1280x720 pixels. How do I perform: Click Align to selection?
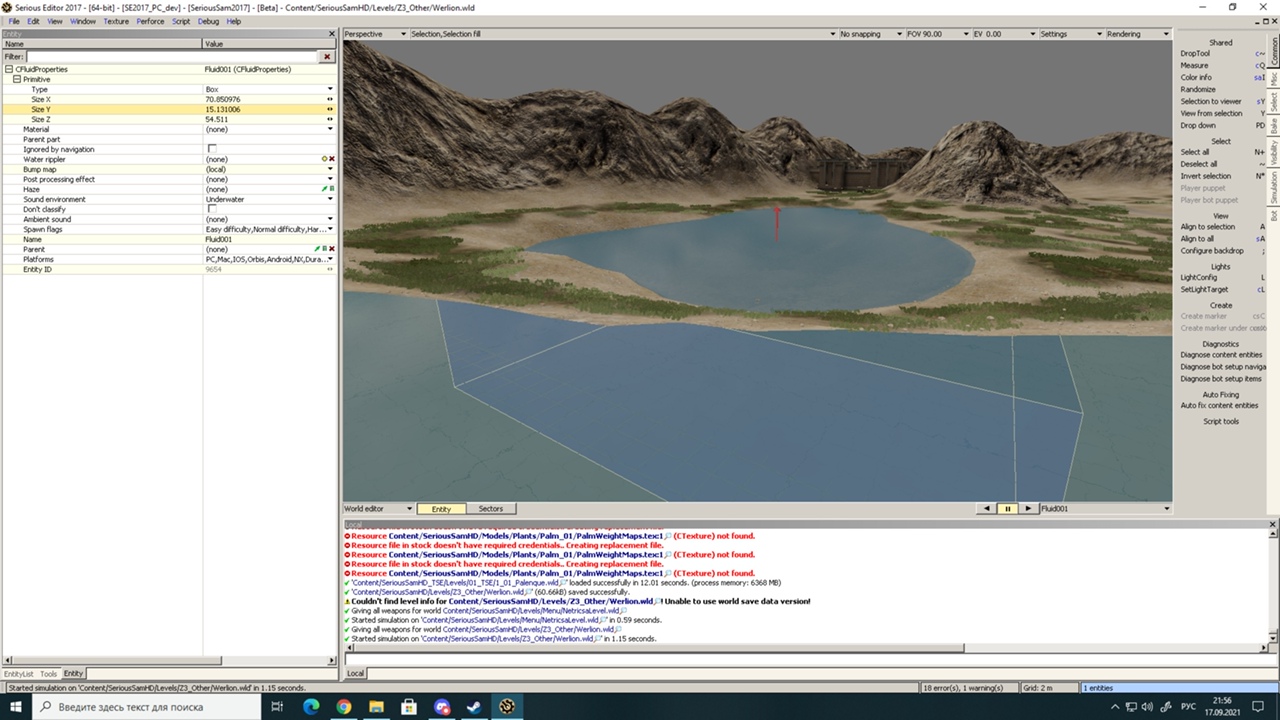(x=1207, y=227)
